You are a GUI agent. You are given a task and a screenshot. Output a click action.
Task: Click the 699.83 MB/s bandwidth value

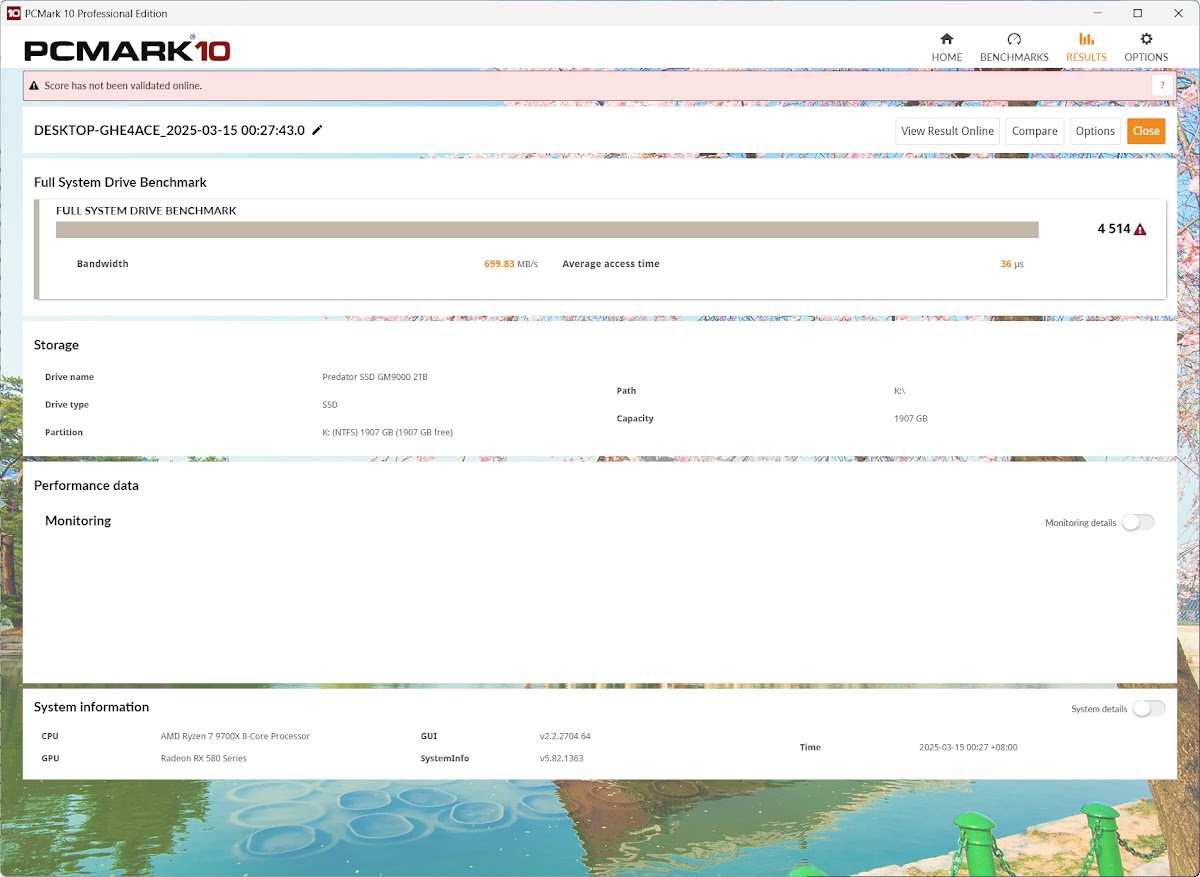tap(511, 264)
